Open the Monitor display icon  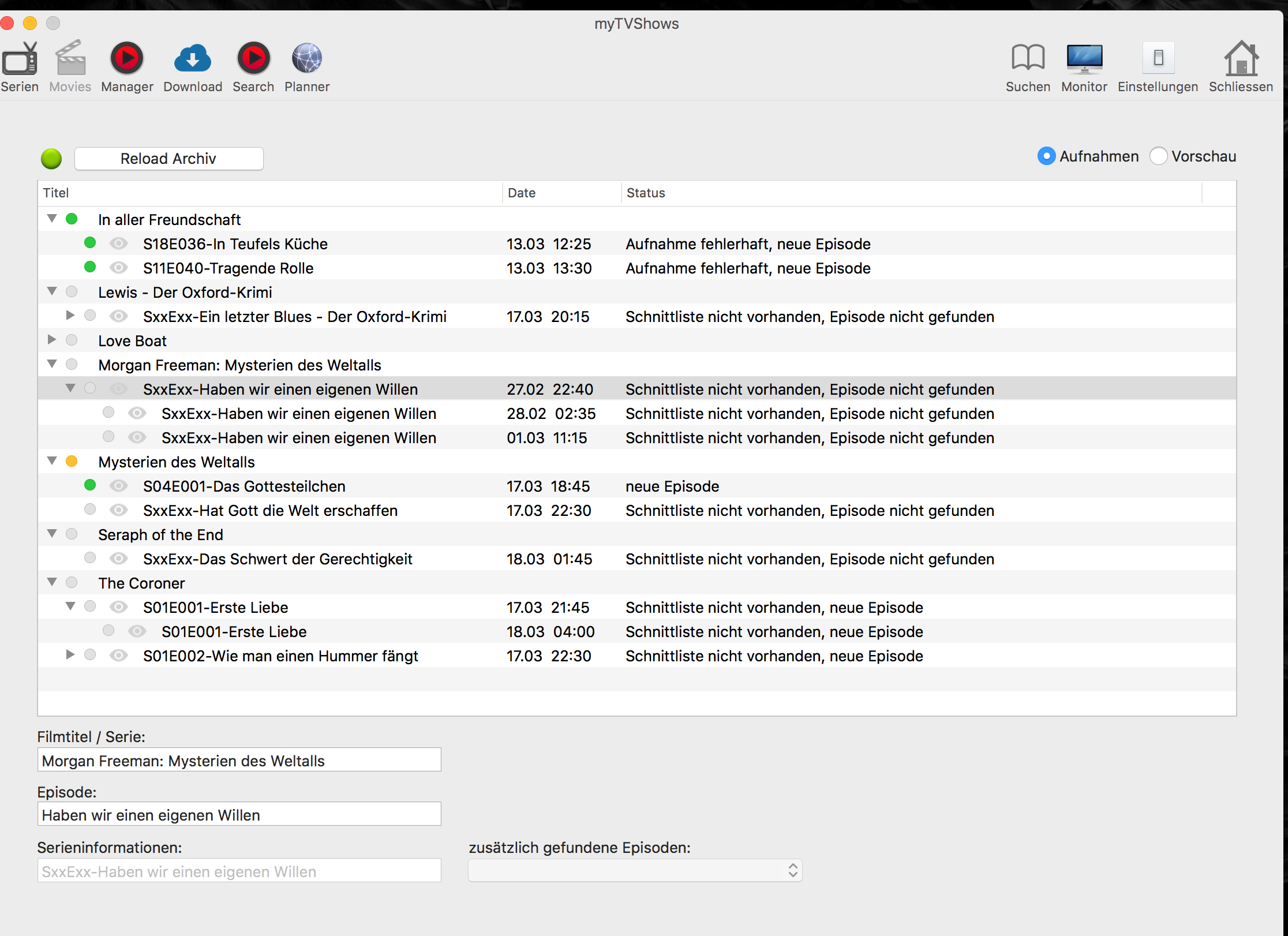point(1084,59)
